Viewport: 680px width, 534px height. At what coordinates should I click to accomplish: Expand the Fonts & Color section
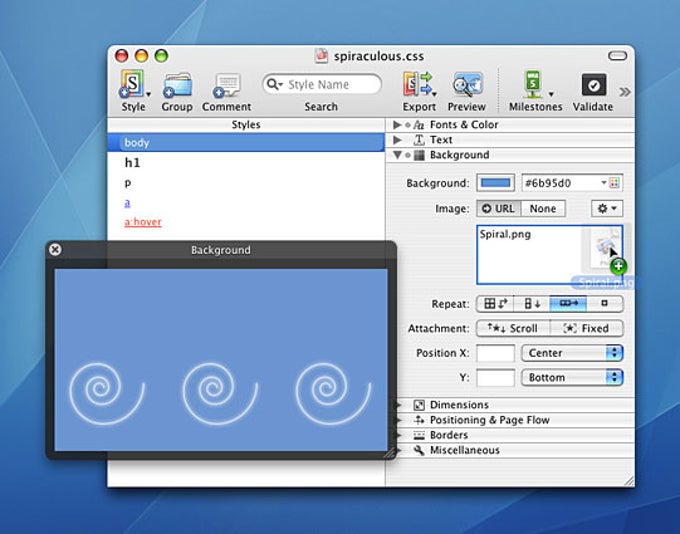[x=397, y=125]
